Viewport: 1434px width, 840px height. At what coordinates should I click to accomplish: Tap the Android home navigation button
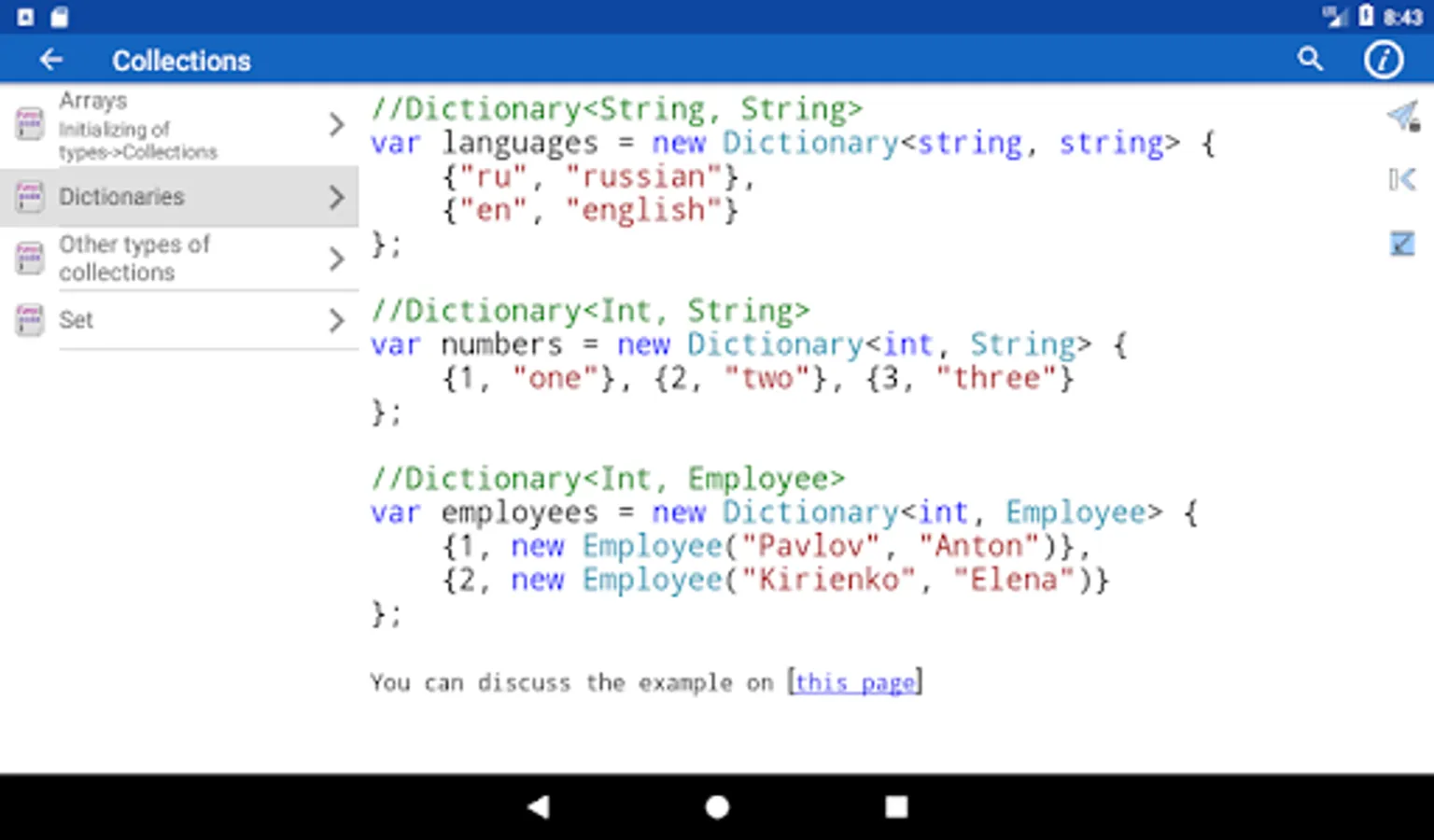(717, 806)
